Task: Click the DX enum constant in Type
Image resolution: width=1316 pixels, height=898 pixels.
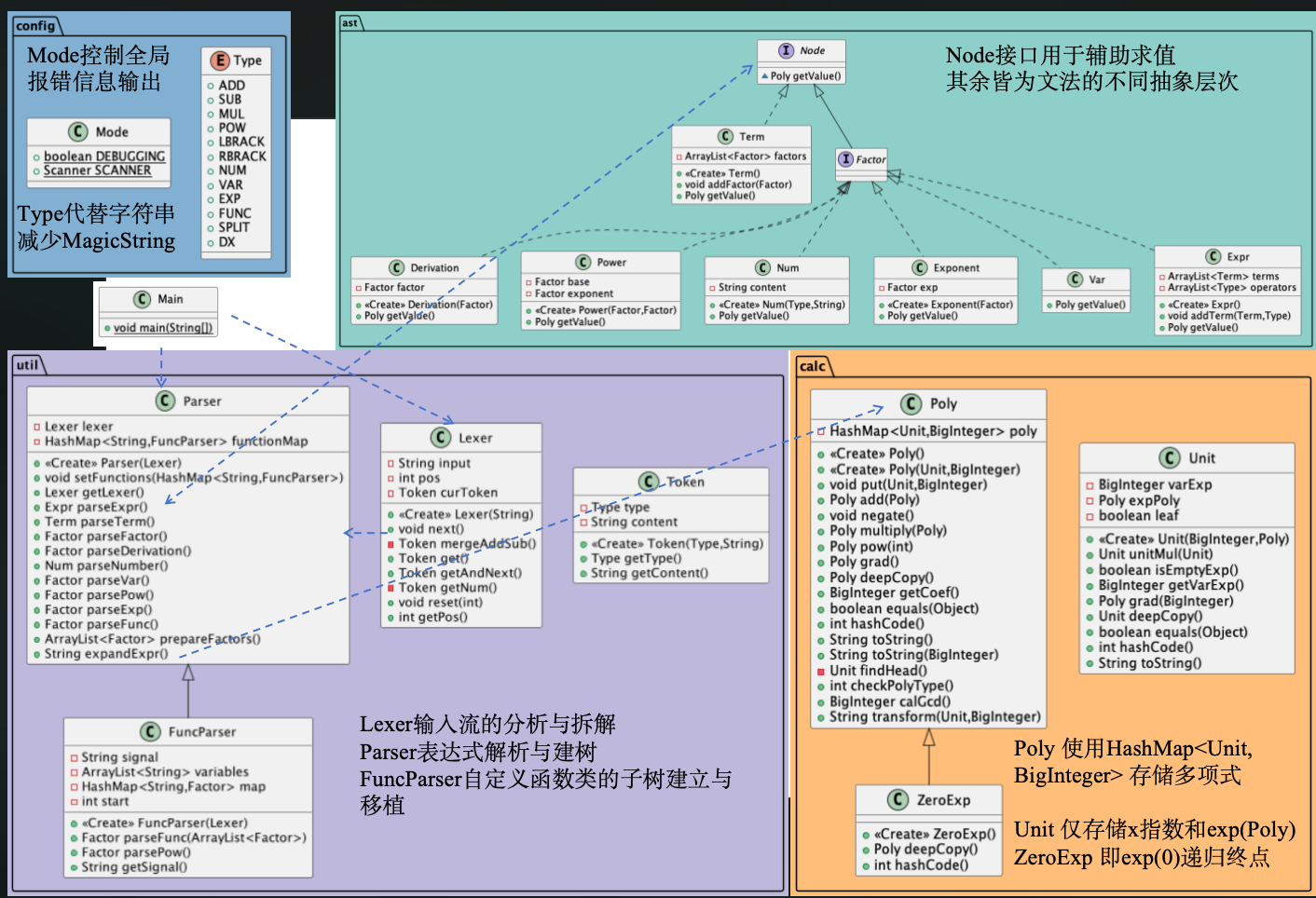Action: [x=226, y=242]
